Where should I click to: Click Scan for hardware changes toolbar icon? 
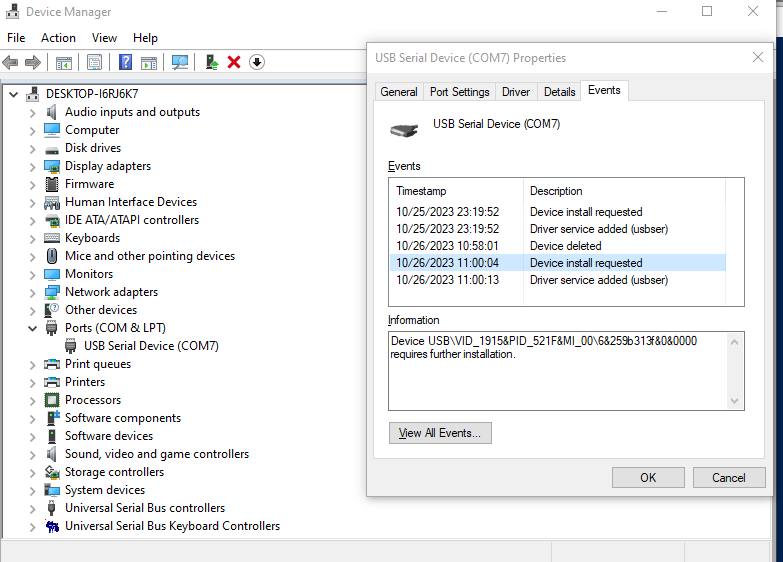pyautogui.click(x=180, y=62)
